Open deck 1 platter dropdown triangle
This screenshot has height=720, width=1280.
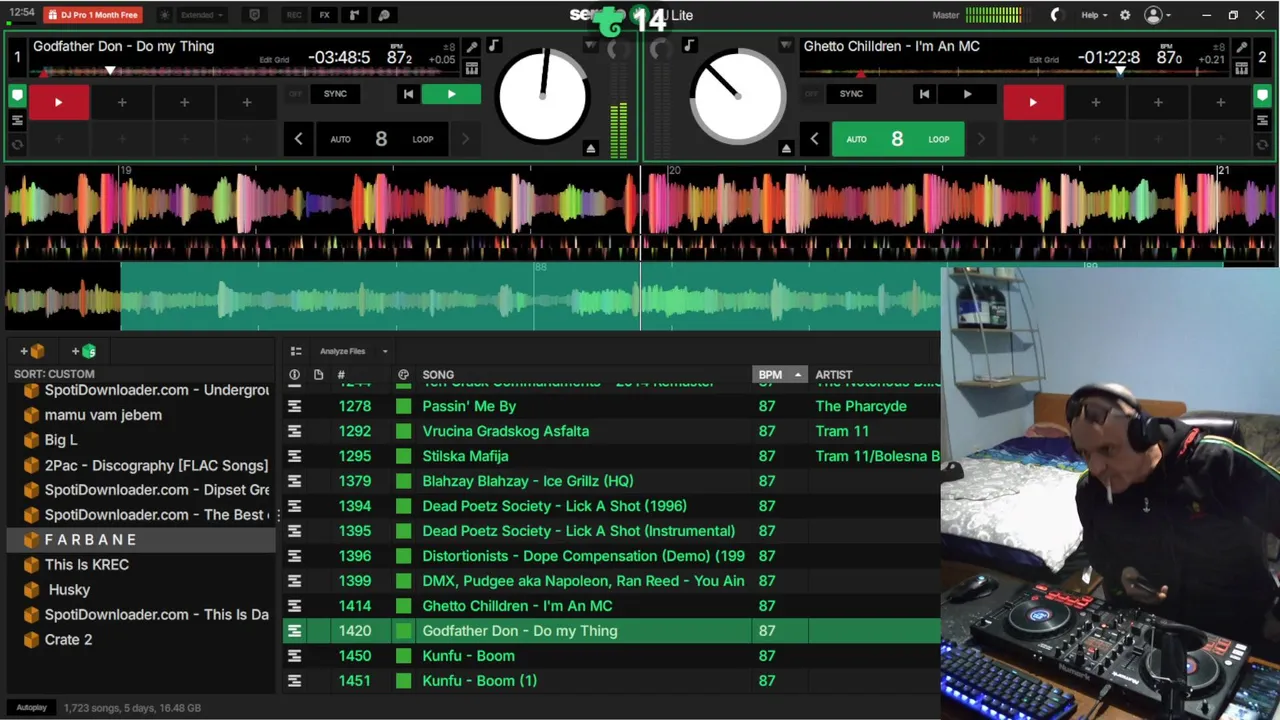click(x=590, y=46)
